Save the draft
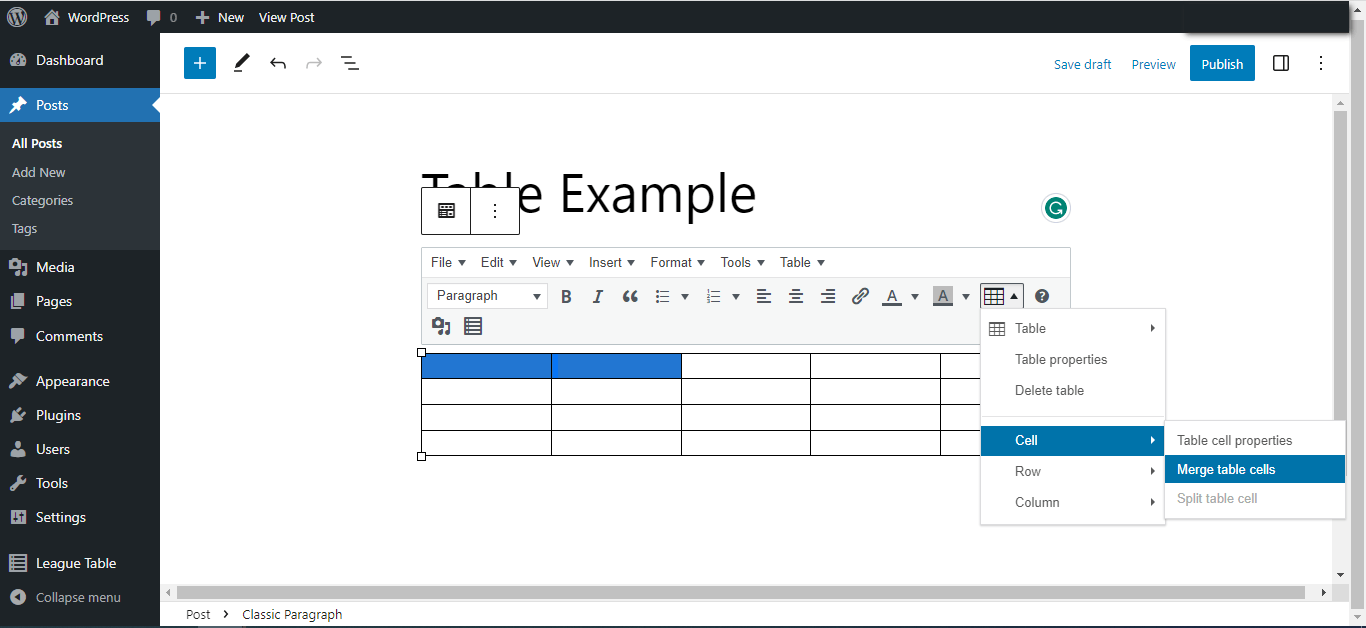The width and height of the screenshot is (1366, 628). click(x=1082, y=63)
